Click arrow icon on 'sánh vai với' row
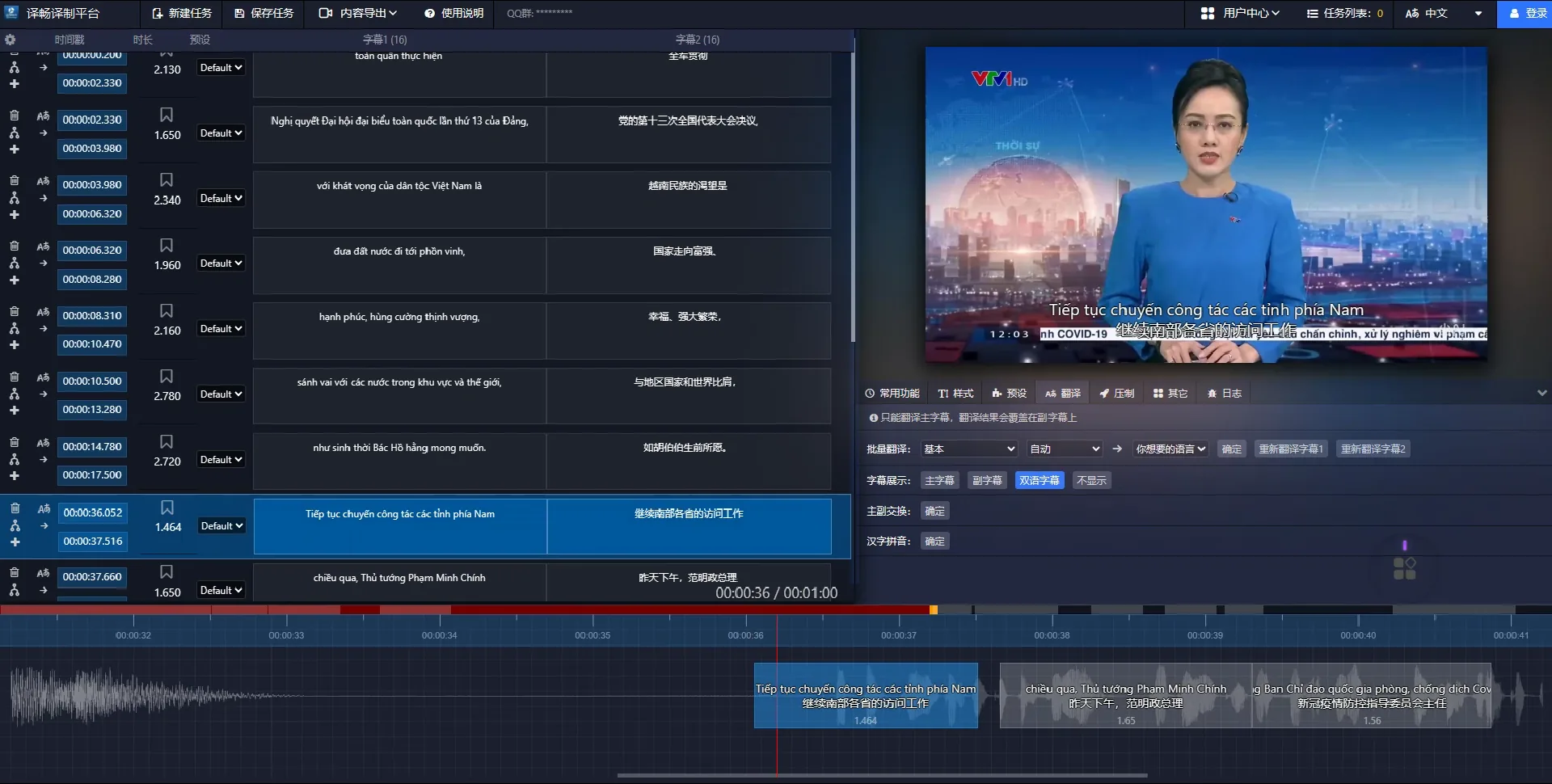1552x784 pixels. pos(44,394)
